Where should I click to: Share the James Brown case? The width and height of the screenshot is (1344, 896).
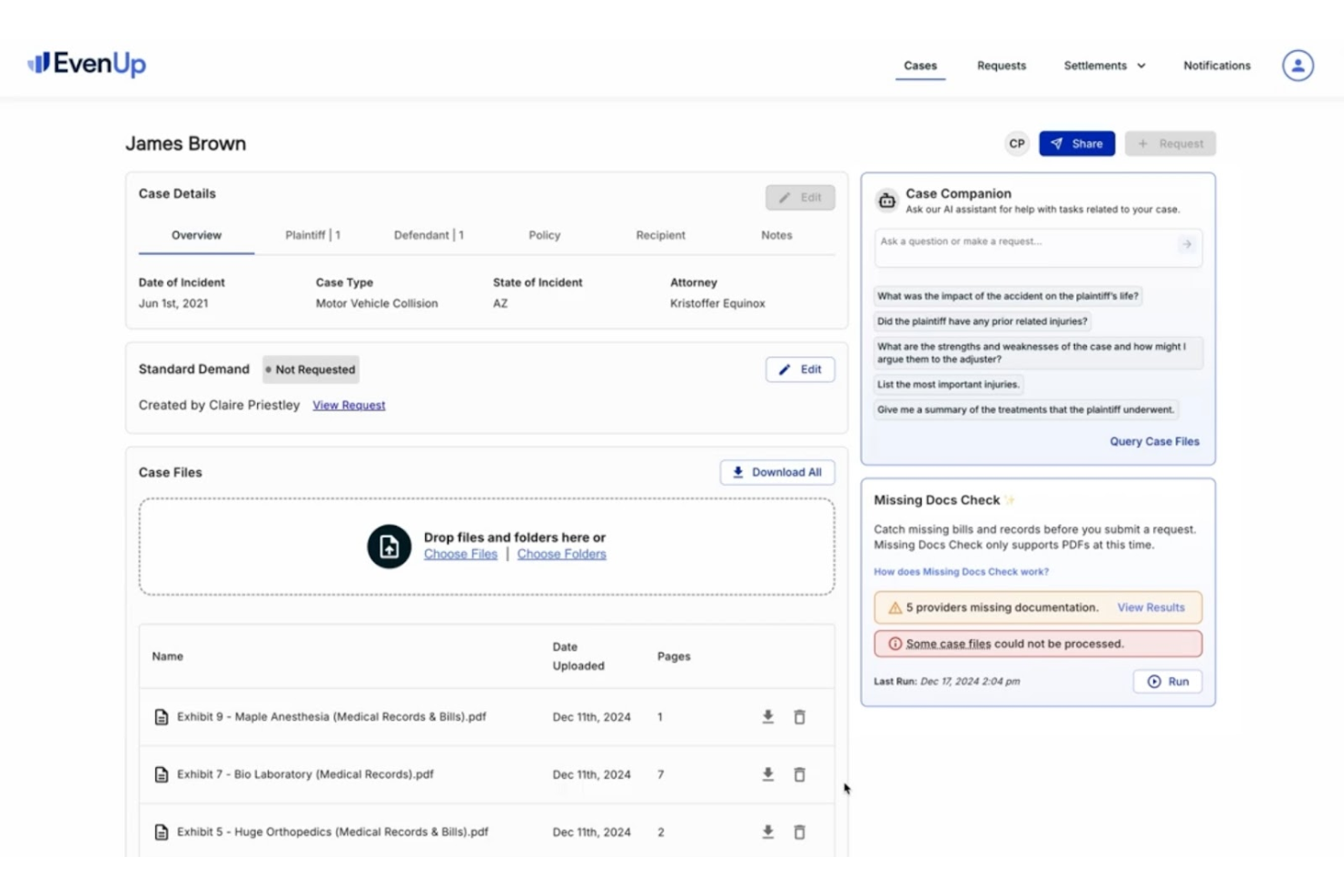[1077, 143]
